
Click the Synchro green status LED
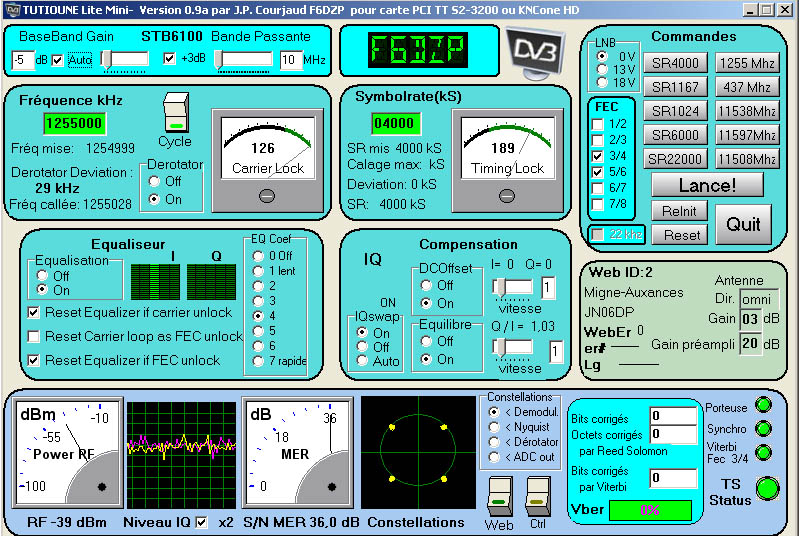coord(763,428)
